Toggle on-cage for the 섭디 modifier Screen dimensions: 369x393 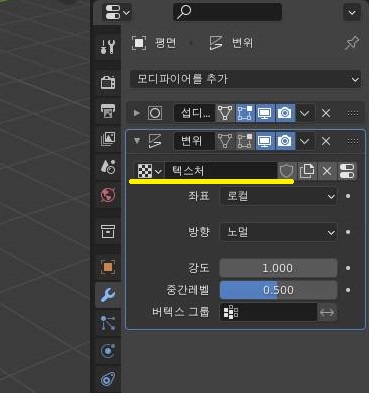(225, 113)
